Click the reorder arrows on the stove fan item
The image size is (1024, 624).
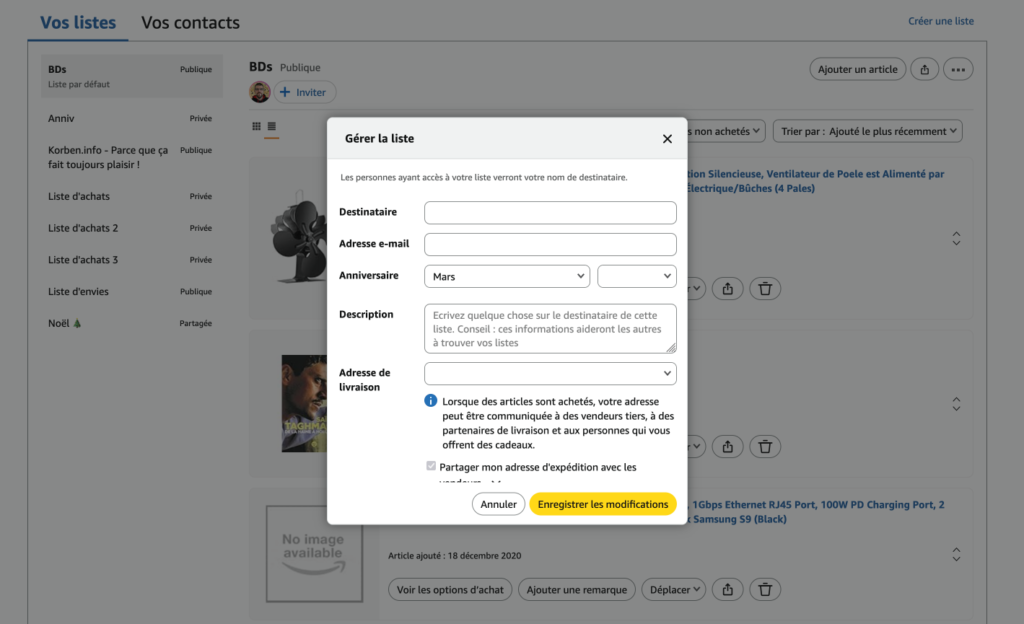(x=956, y=239)
